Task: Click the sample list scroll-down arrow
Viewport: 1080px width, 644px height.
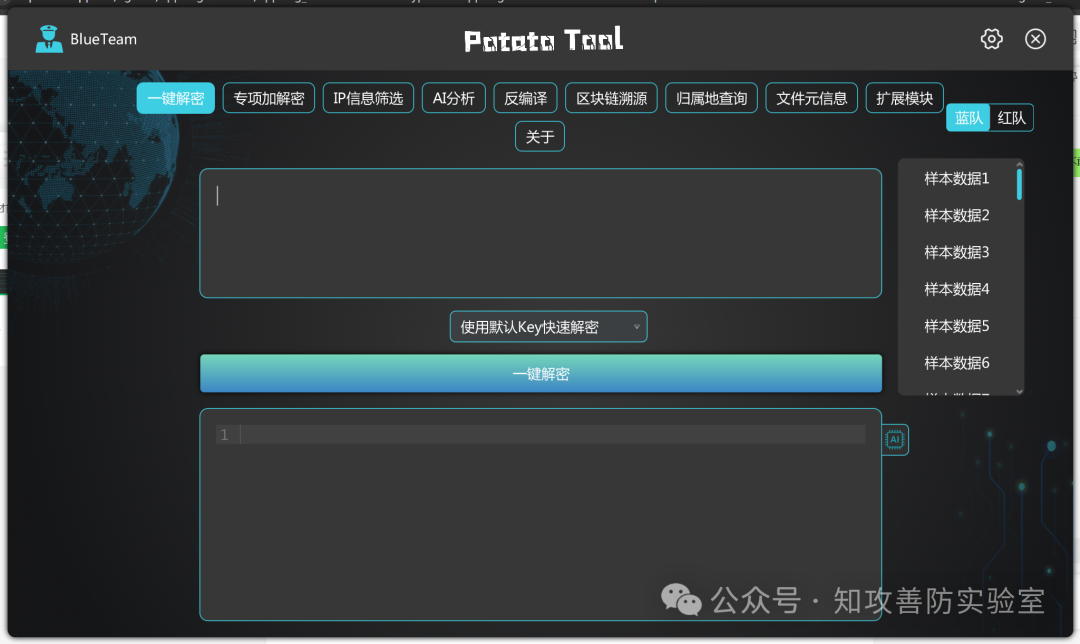Action: click(1019, 391)
